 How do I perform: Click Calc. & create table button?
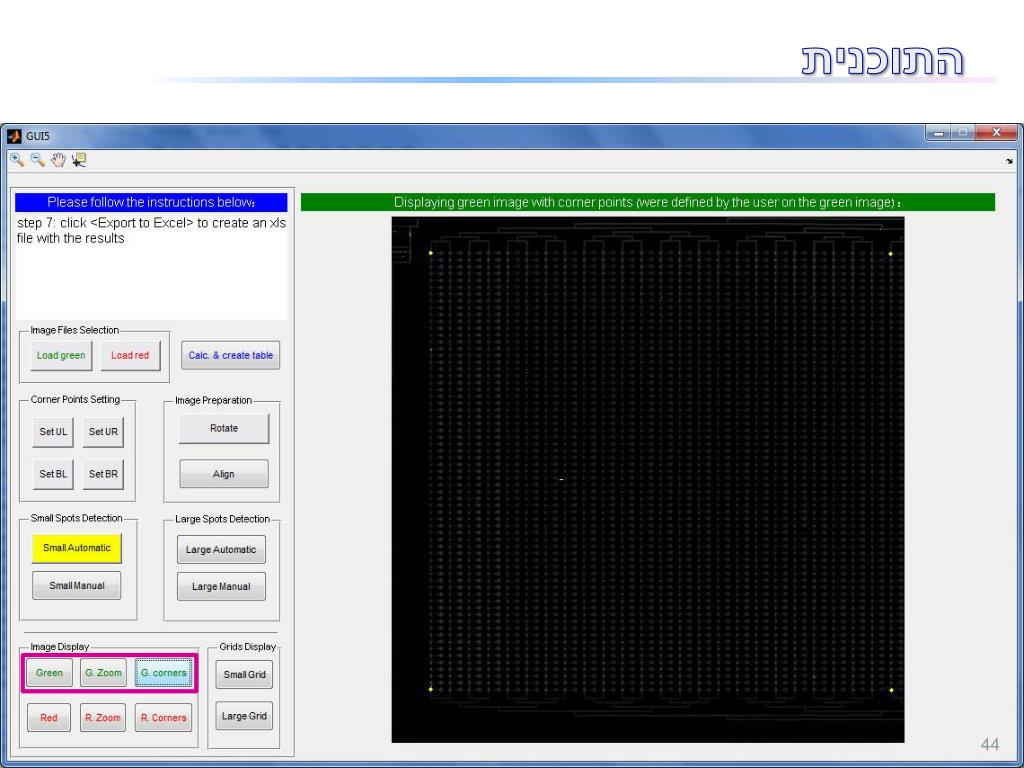(231, 355)
